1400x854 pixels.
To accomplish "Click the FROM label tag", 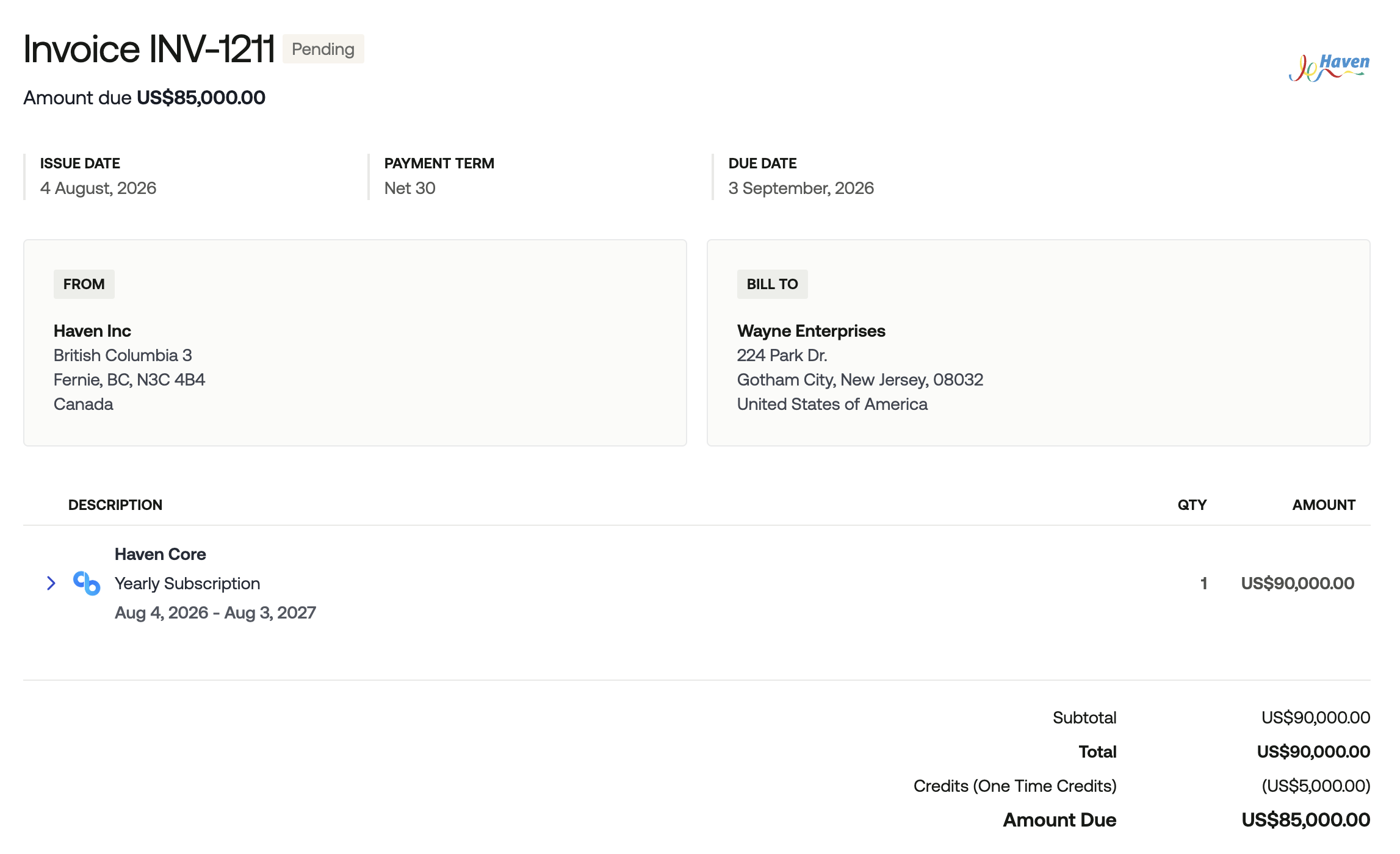I will (84, 284).
